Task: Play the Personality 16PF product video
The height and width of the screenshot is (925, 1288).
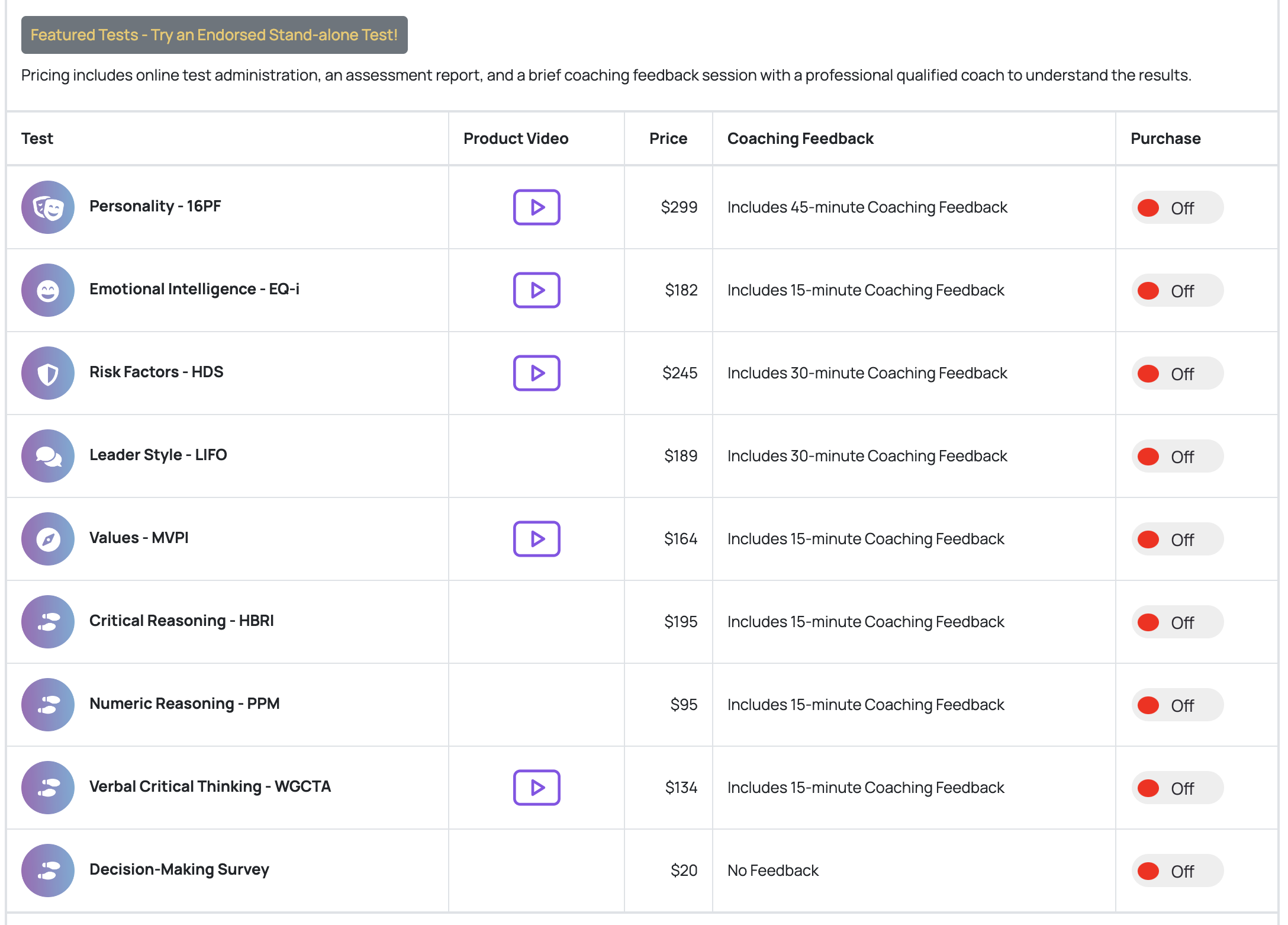Action: point(536,207)
